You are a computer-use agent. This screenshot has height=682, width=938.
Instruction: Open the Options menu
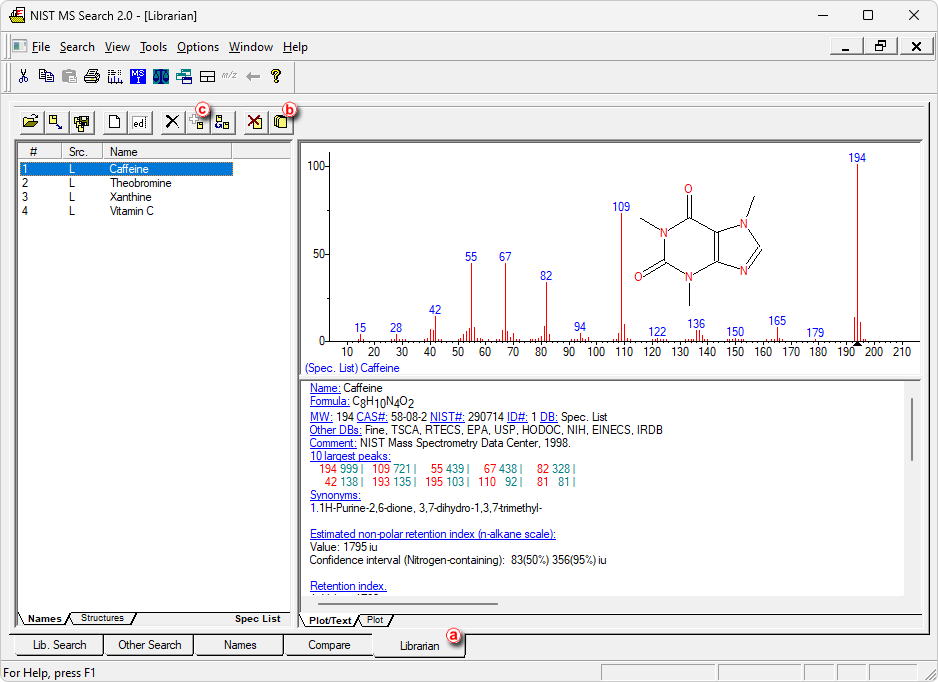click(x=198, y=47)
